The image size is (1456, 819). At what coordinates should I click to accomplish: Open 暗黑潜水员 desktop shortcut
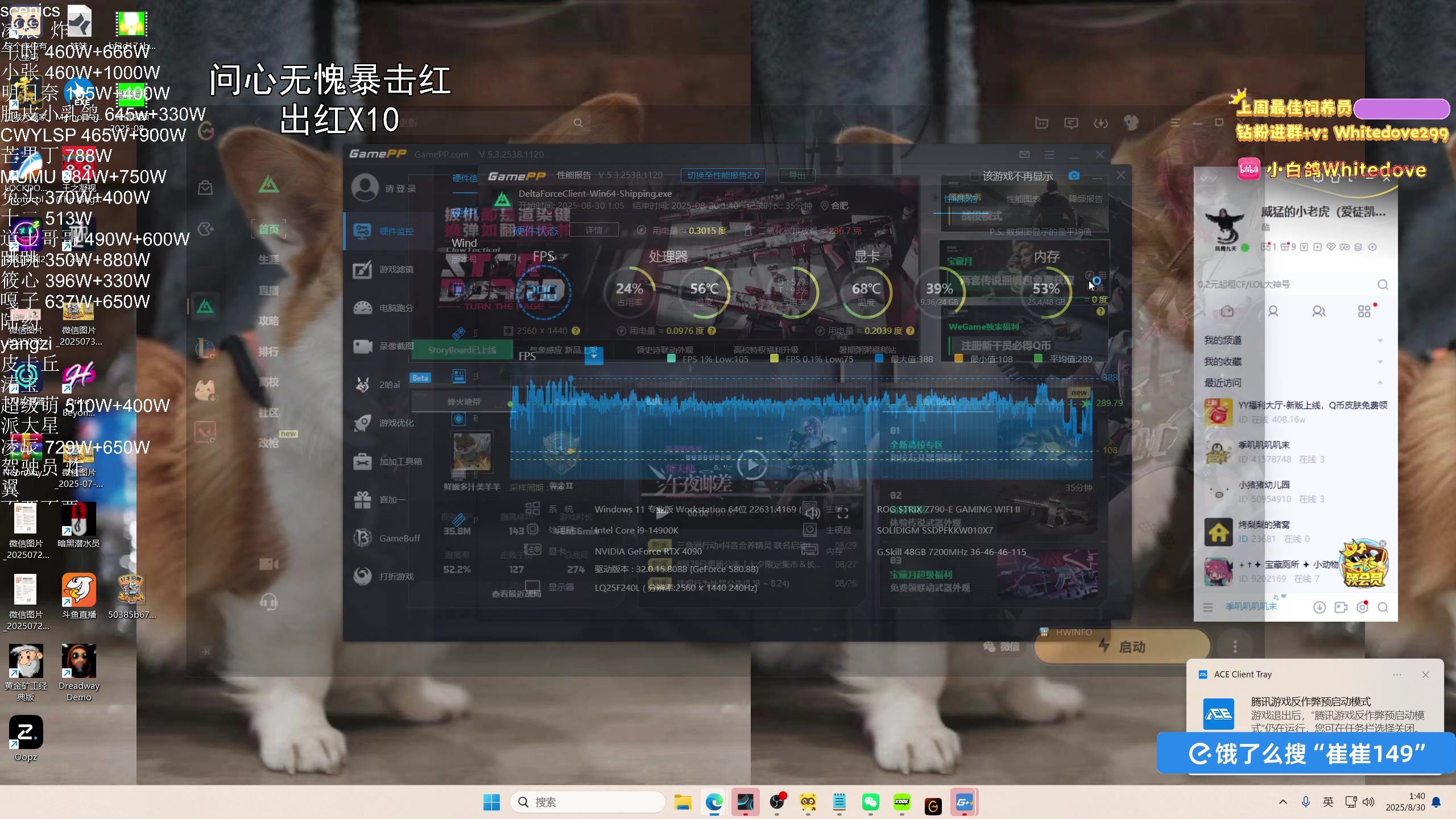pos(78,526)
